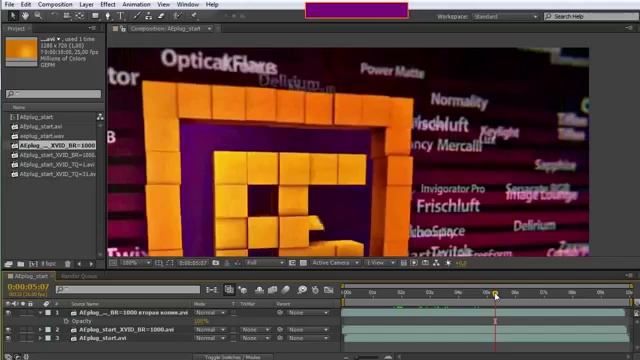Select the Rotation tool
Screen dimensions: 640x360
54,16
